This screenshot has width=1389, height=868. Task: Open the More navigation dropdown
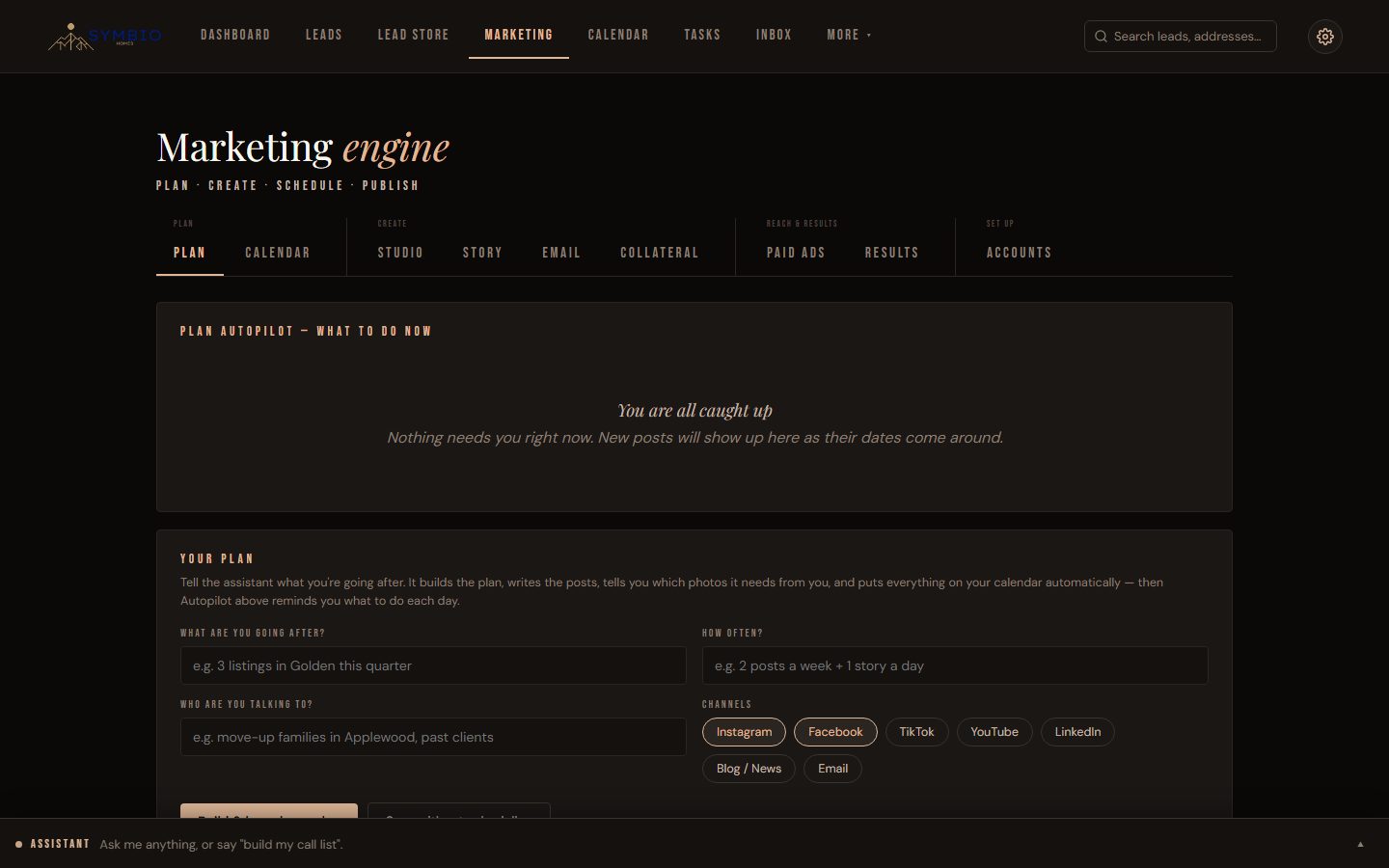(x=849, y=35)
